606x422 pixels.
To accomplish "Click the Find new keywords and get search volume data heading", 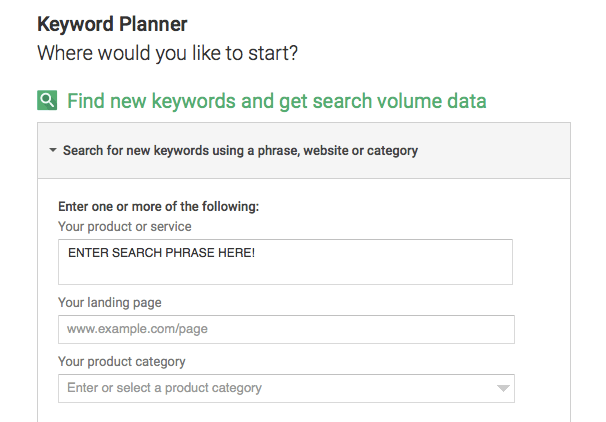I will [277, 101].
